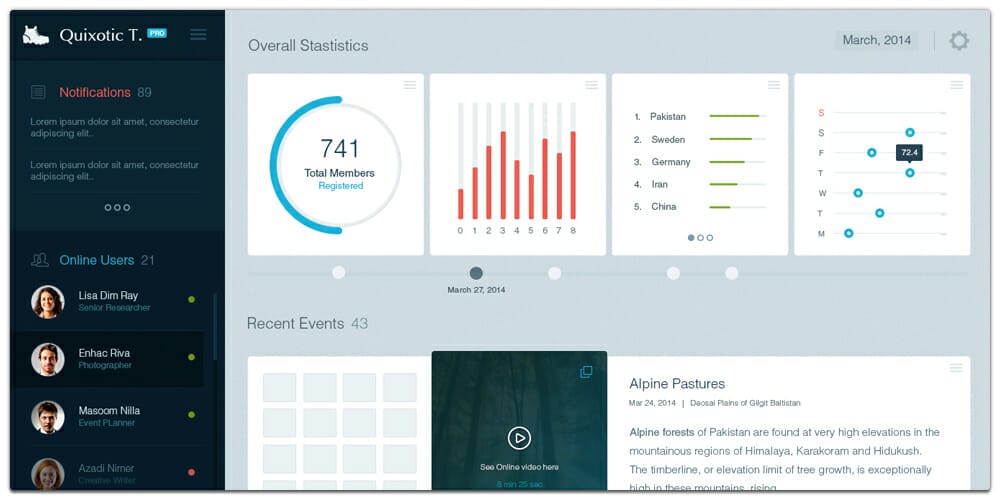Screen dimensions: 1000x500
Task: Click the Friday slider handle
Action: [872, 152]
